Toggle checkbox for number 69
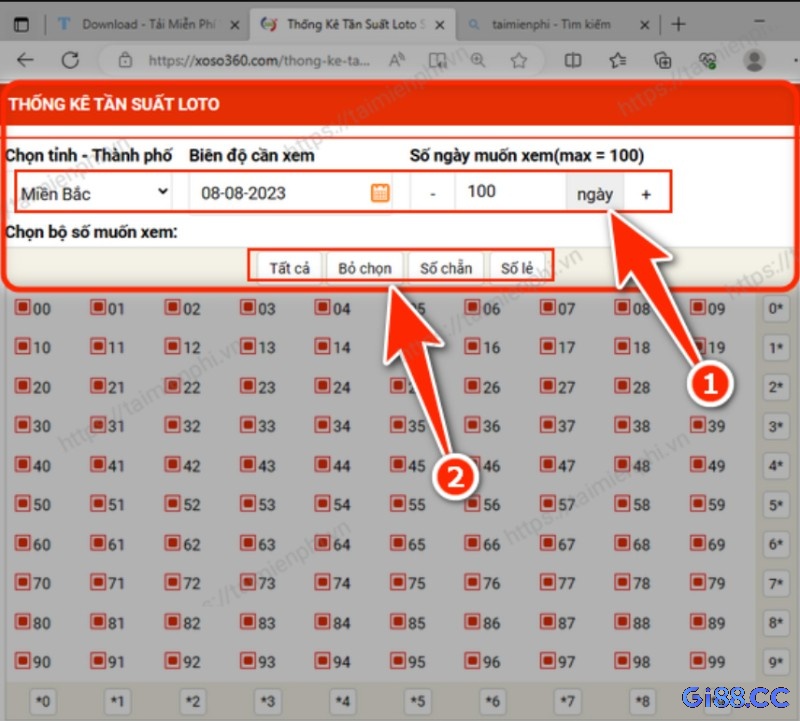Screen dimensions: 800x721 point(697,542)
